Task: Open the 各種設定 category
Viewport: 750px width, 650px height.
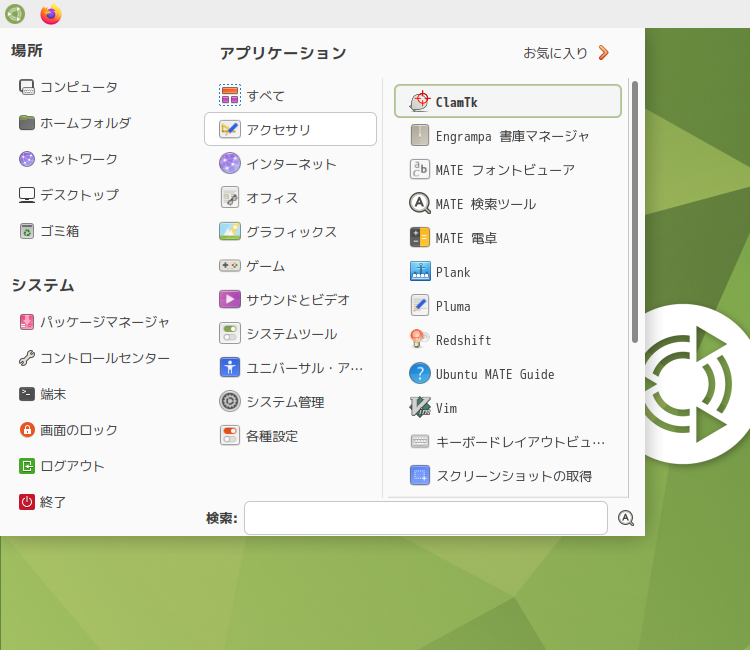Action: pyautogui.click(x=290, y=436)
